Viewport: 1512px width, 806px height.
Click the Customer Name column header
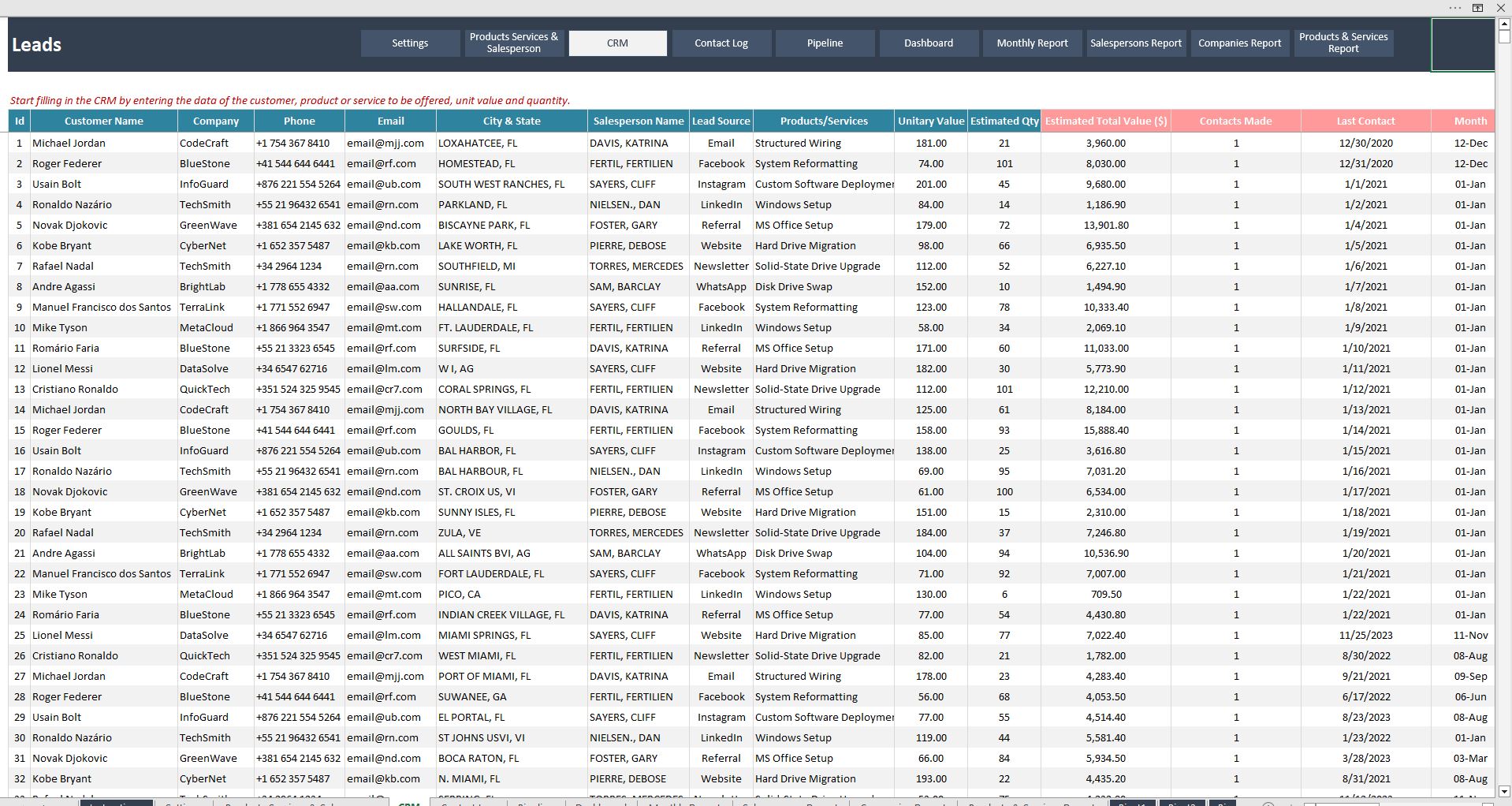[103, 121]
